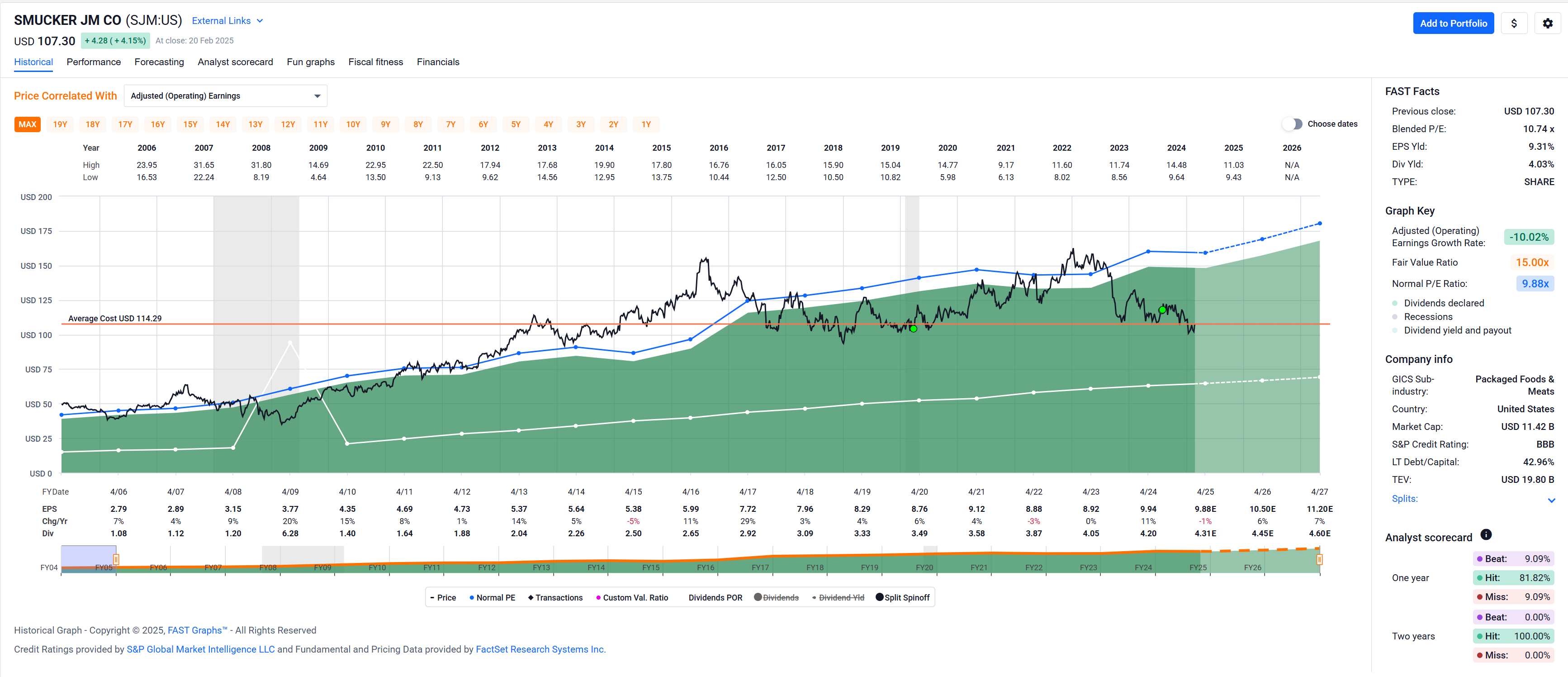Click the green transaction dot near 4/24
1568x677 pixels.
[1162, 310]
